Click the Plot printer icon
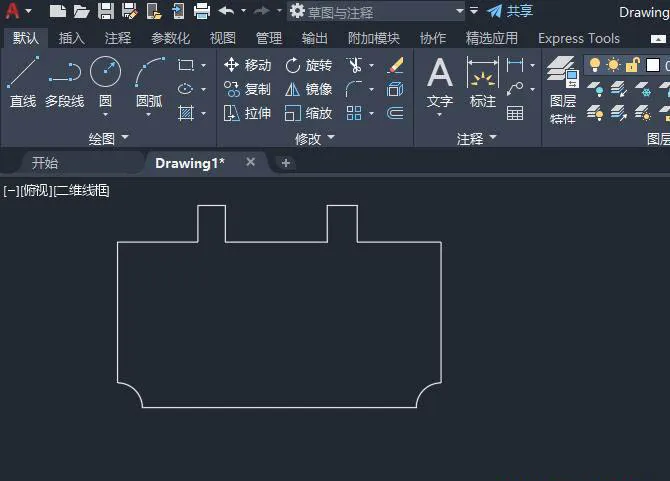This screenshot has height=481, width=670. coord(202,11)
